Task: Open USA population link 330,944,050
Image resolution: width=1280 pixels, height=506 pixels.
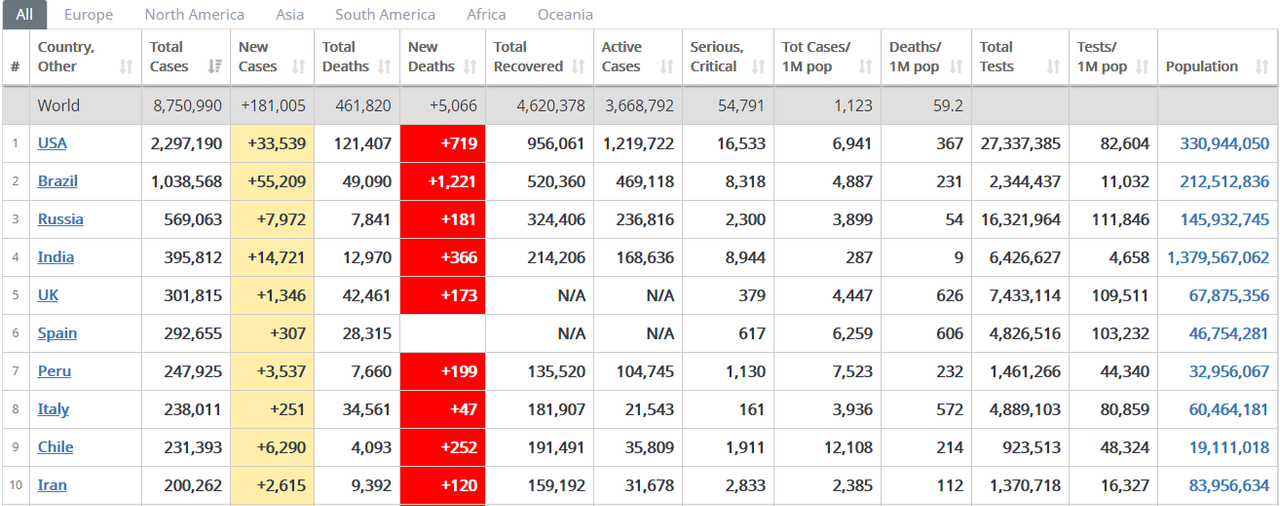Action: (1224, 143)
